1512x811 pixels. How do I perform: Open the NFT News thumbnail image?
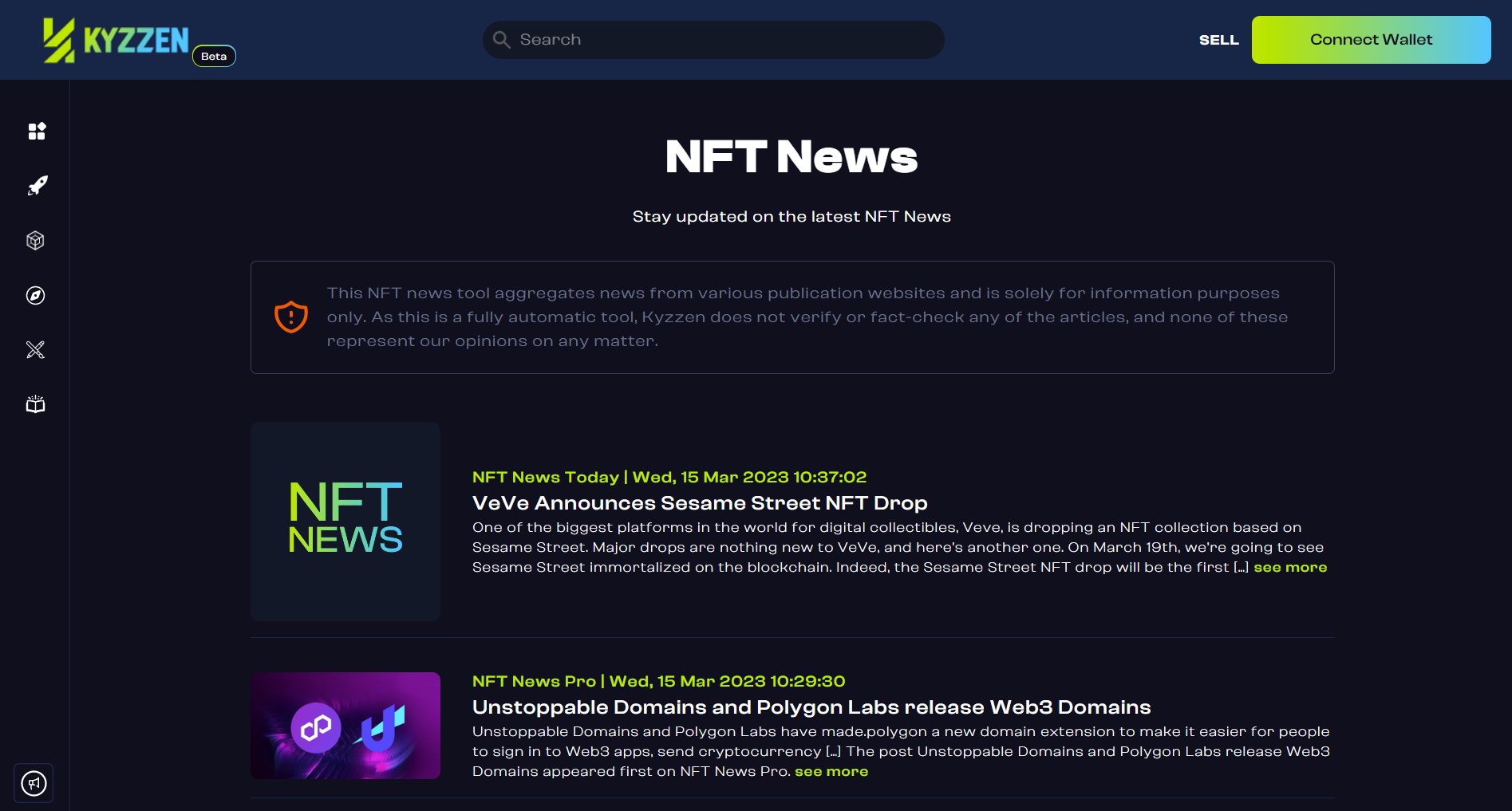345,521
